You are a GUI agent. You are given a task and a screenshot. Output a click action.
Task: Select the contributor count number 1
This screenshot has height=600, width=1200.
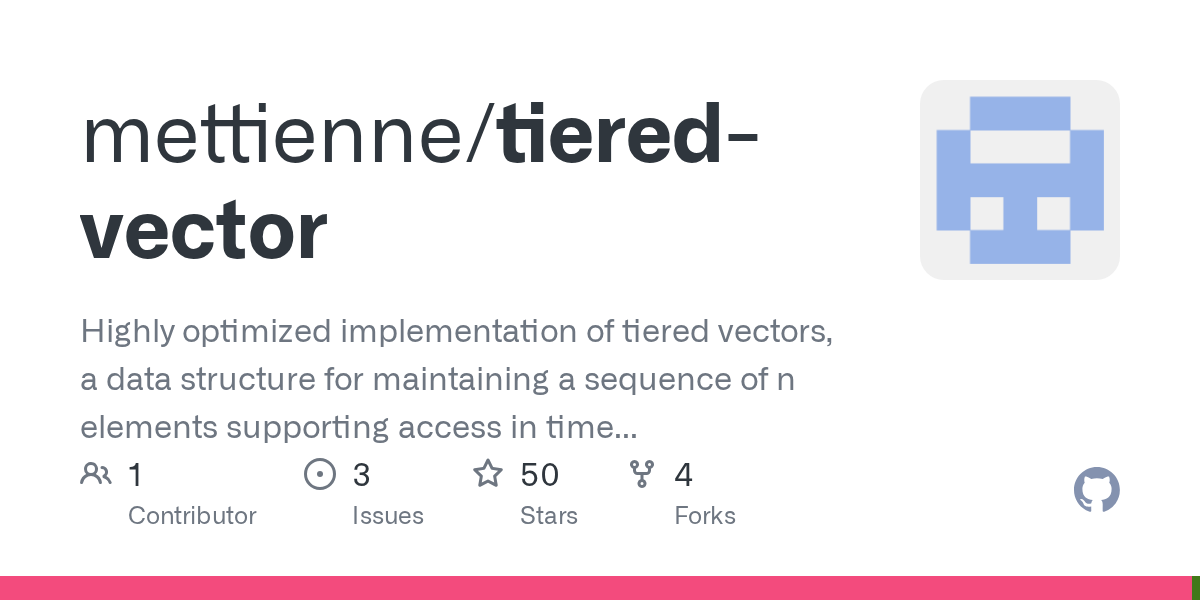click(x=135, y=474)
